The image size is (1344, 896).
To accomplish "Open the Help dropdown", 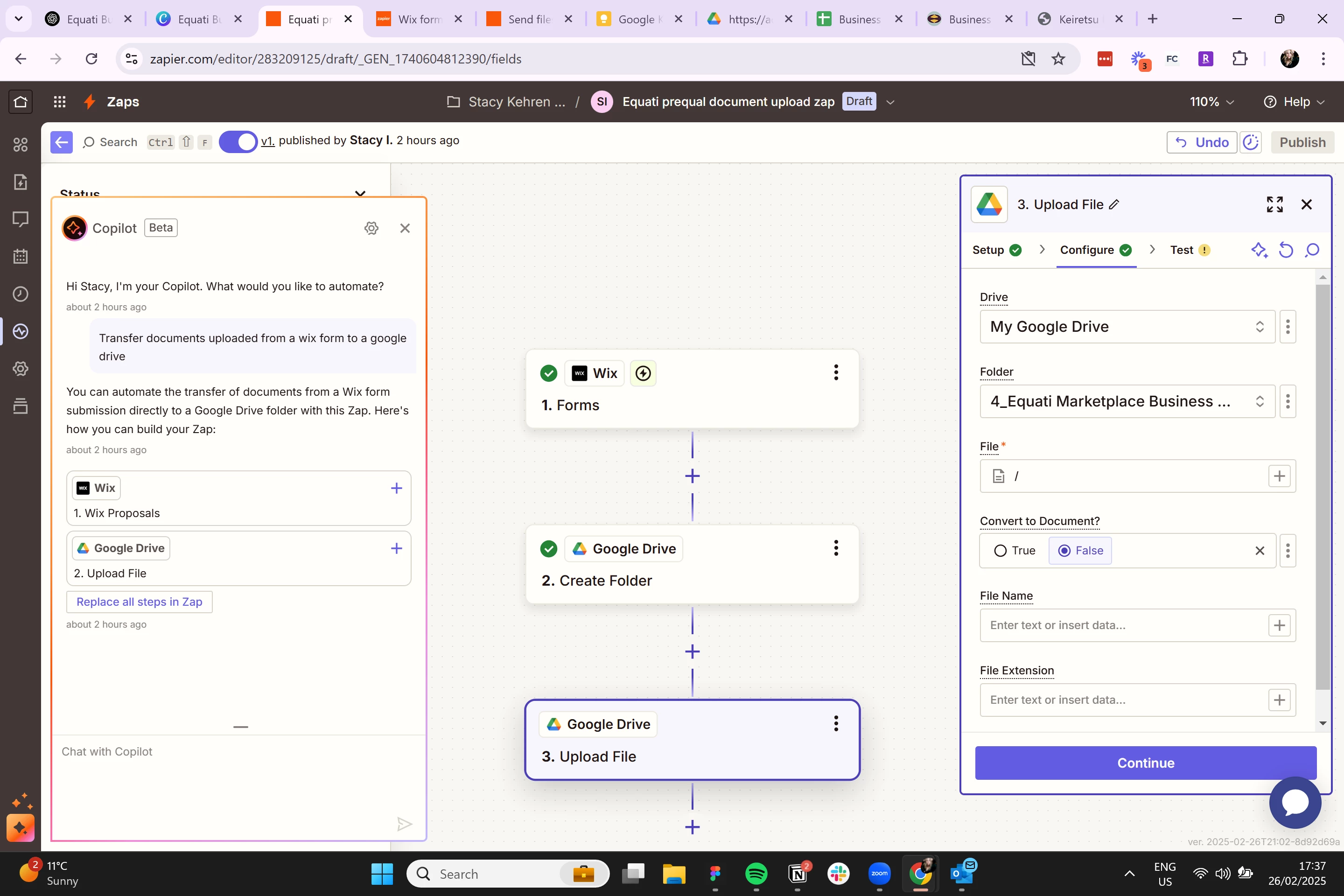I will (1294, 102).
